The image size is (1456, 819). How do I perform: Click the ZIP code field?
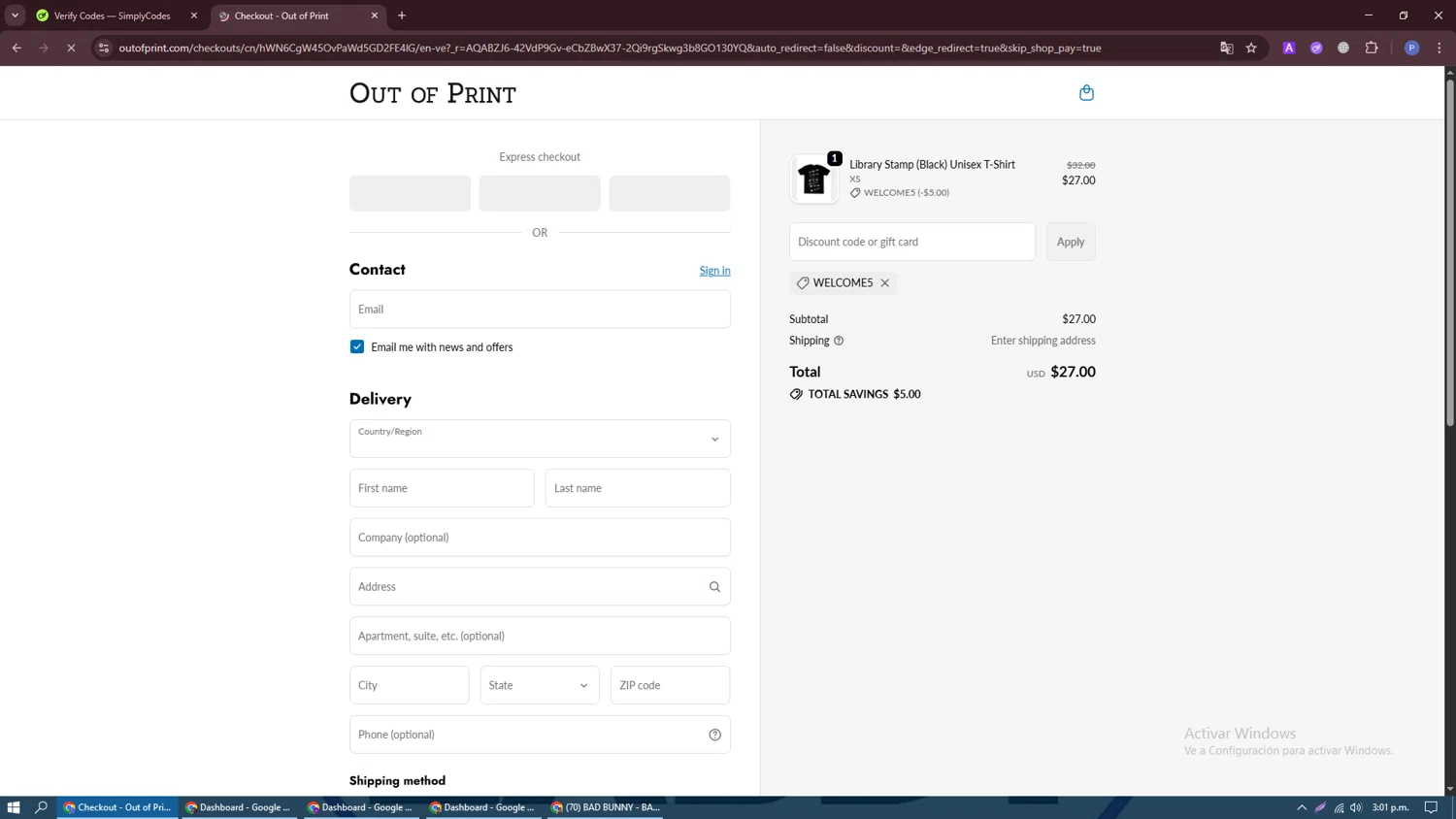coord(670,685)
